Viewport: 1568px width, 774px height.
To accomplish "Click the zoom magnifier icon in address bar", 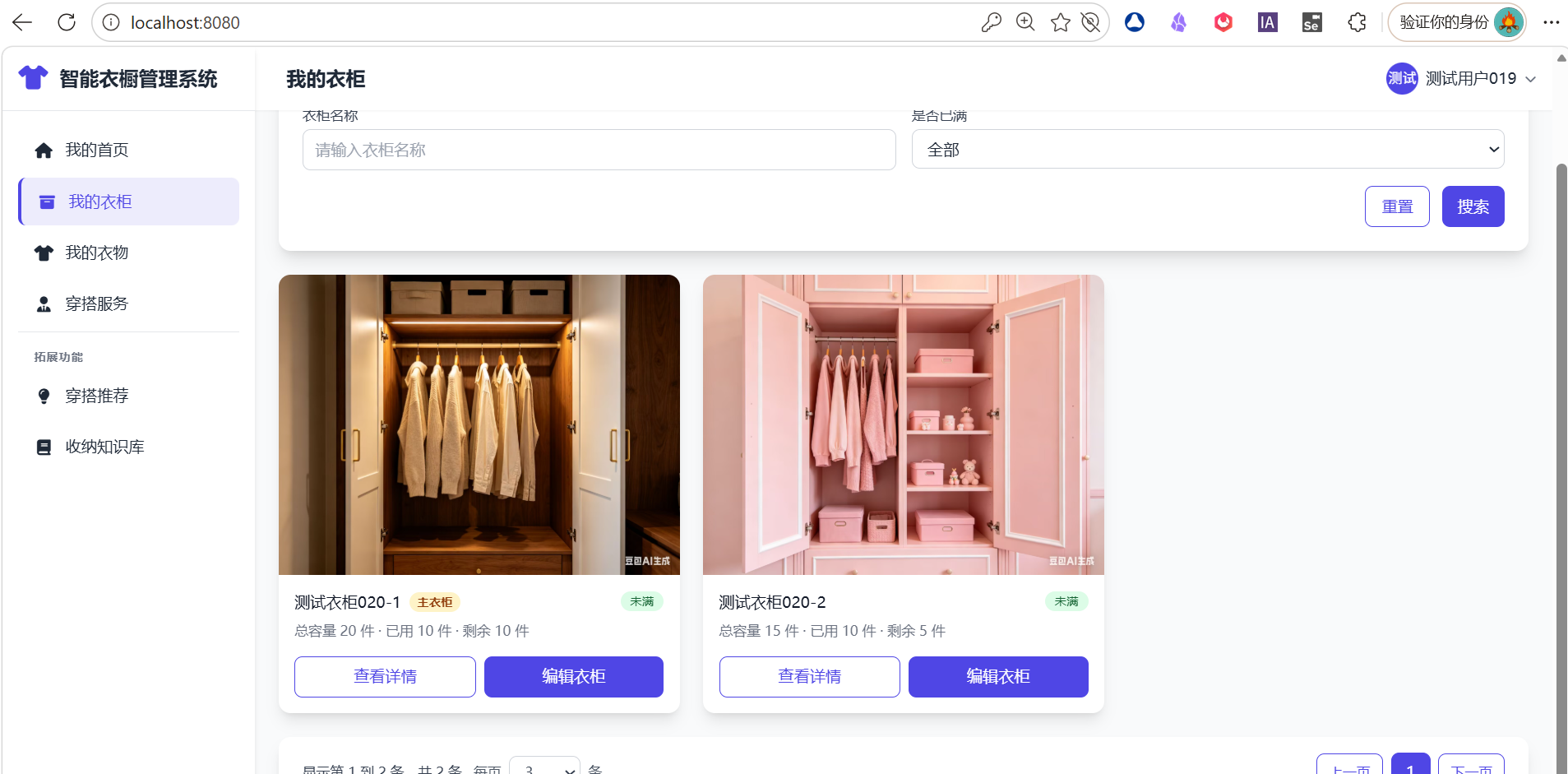I will (1025, 22).
